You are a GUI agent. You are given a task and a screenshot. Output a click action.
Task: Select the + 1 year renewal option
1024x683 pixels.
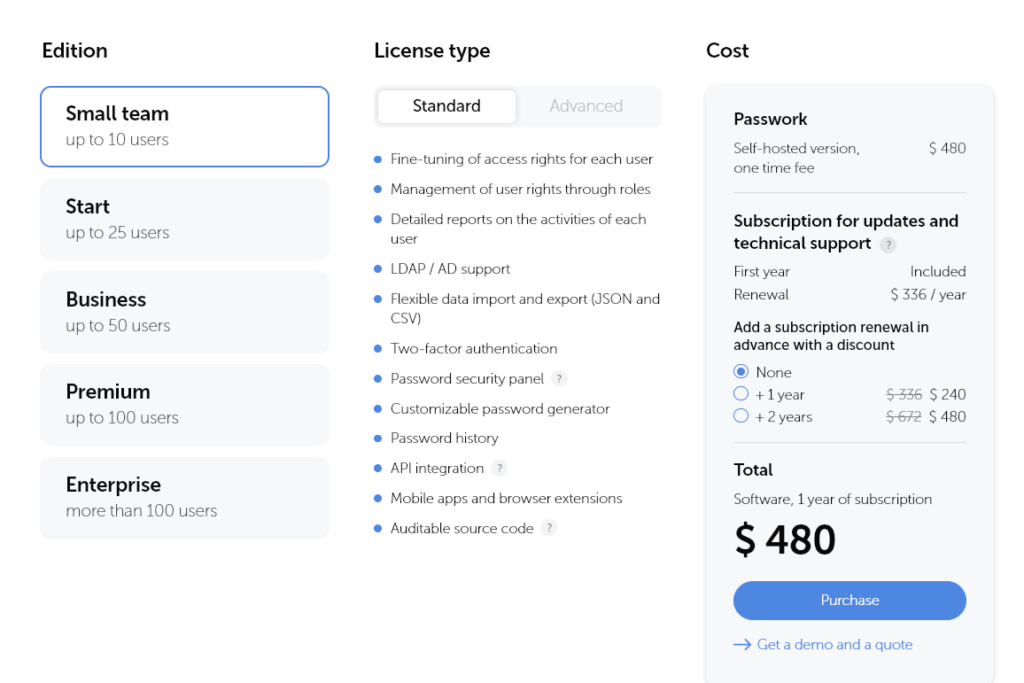pyautogui.click(x=741, y=394)
